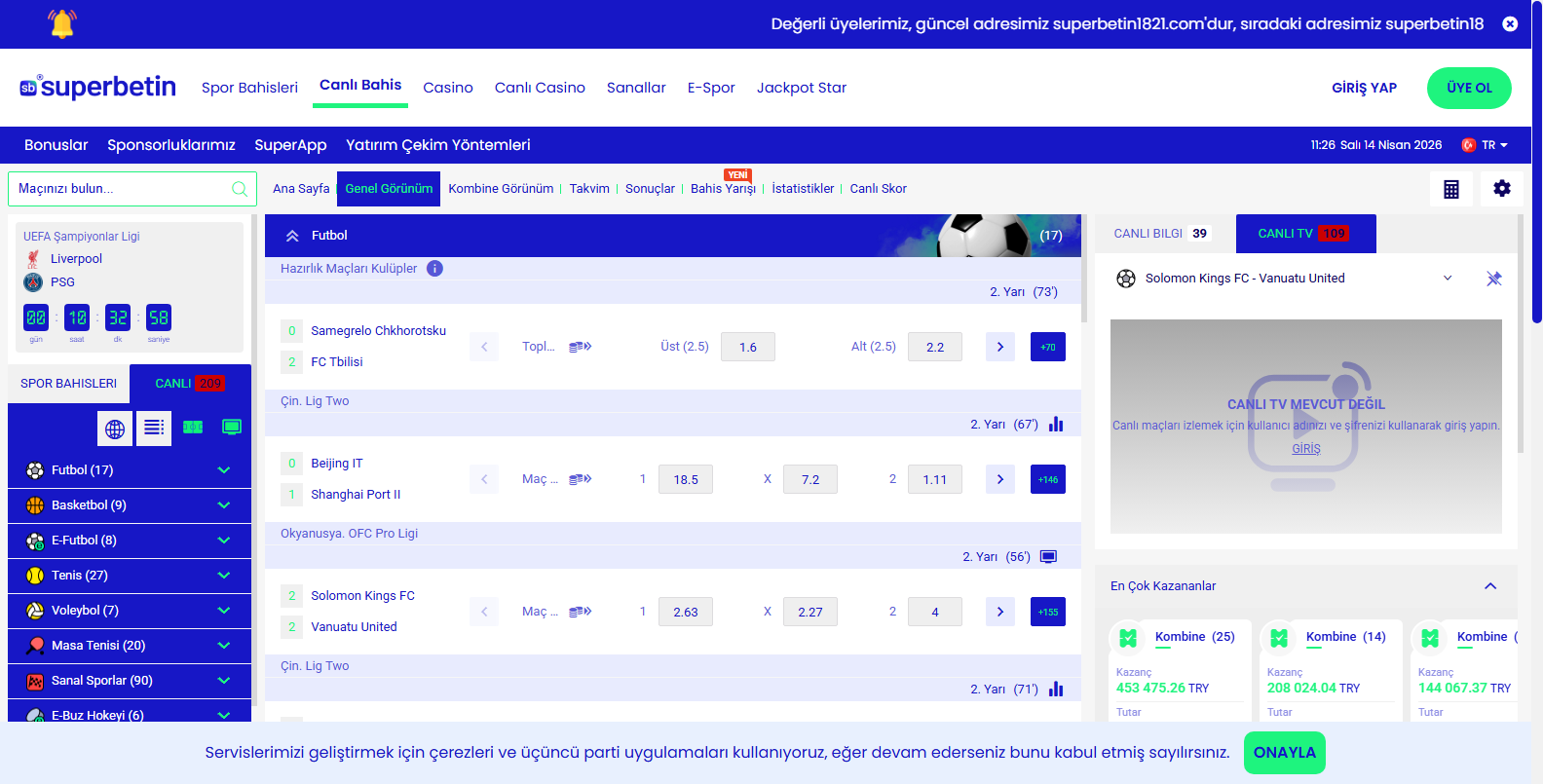
Task: Click the football icon in live TV selector
Action: (x=1126, y=279)
